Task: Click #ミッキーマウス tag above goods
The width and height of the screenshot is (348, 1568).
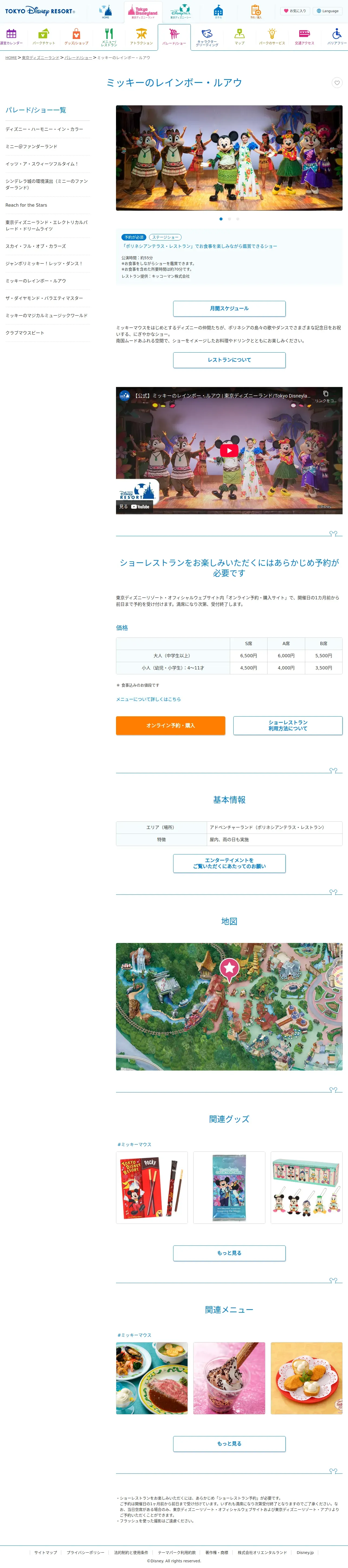Action: (x=134, y=1145)
